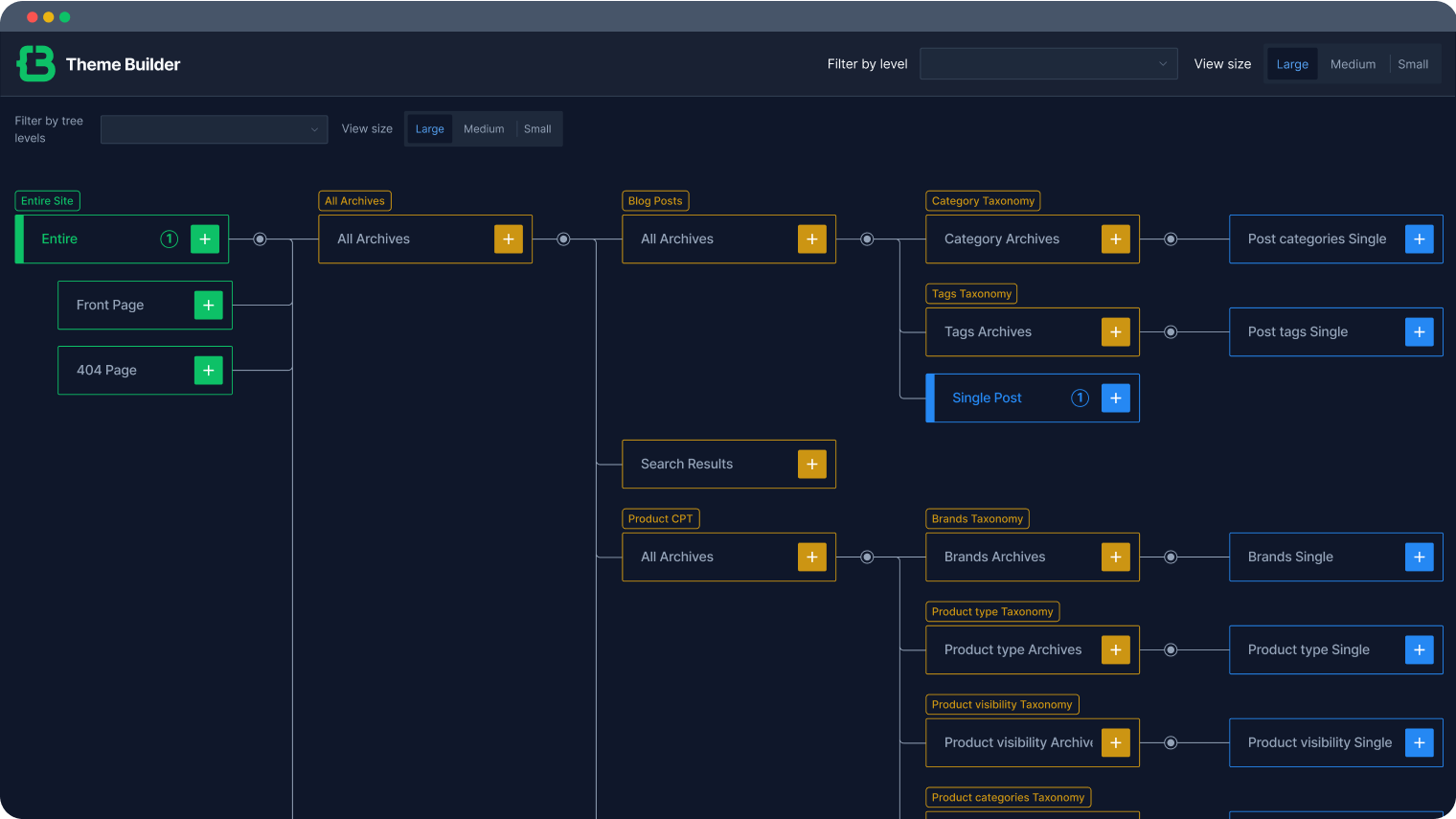Select Small in secondary toolbar view size
The width and height of the screenshot is (1456, 819).
click(537, 129)
